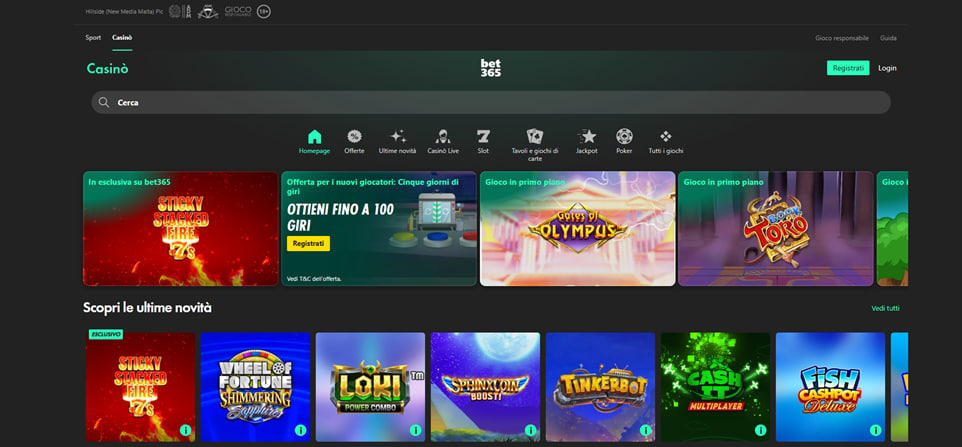Select the Slot seven icon
The image size is (962, 447).
tap(483, 136)
